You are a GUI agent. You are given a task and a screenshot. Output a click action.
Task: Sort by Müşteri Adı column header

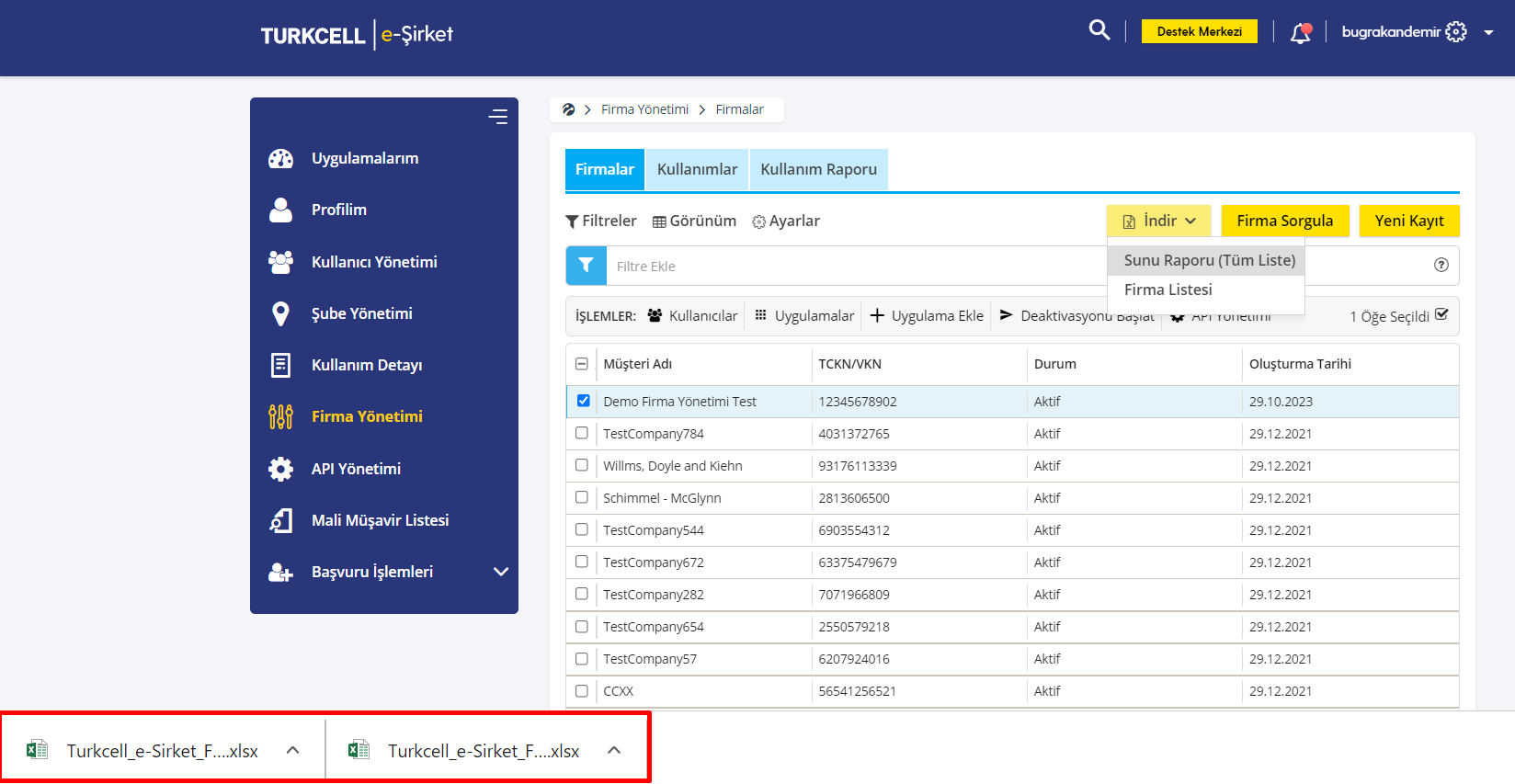pyautogui.click(x=638, y=364)
